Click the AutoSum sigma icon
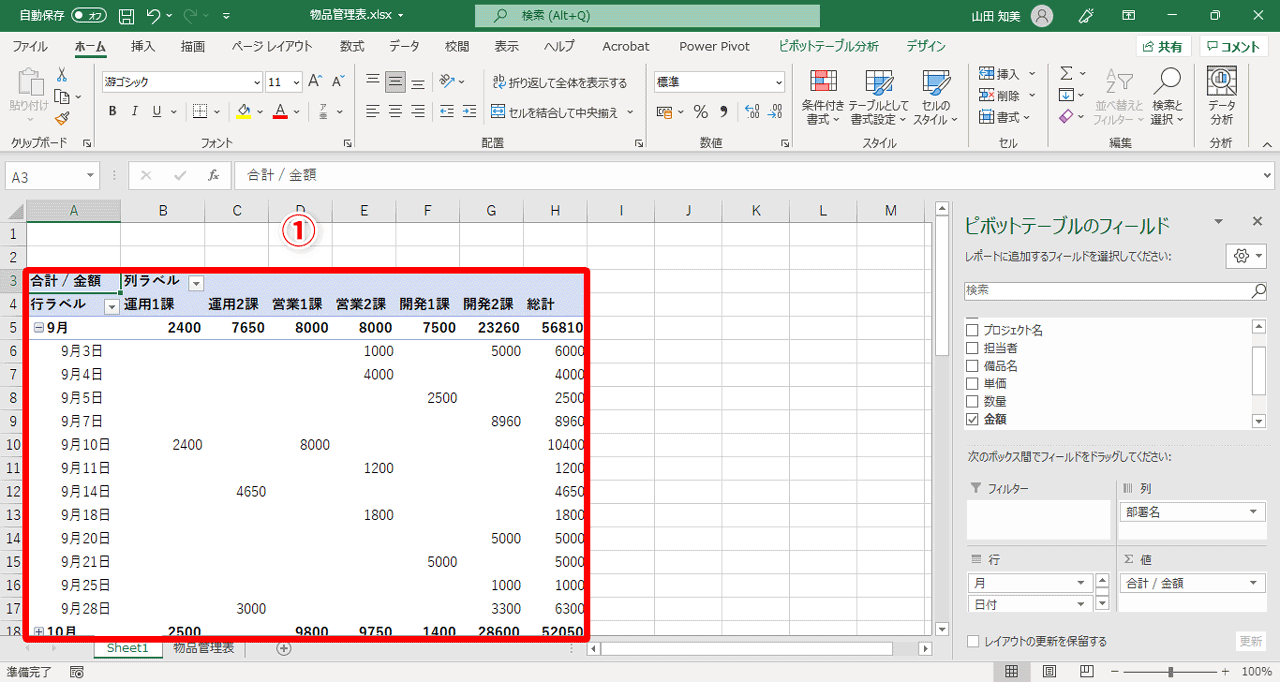1280x682 pixels. coord(1066,74)
